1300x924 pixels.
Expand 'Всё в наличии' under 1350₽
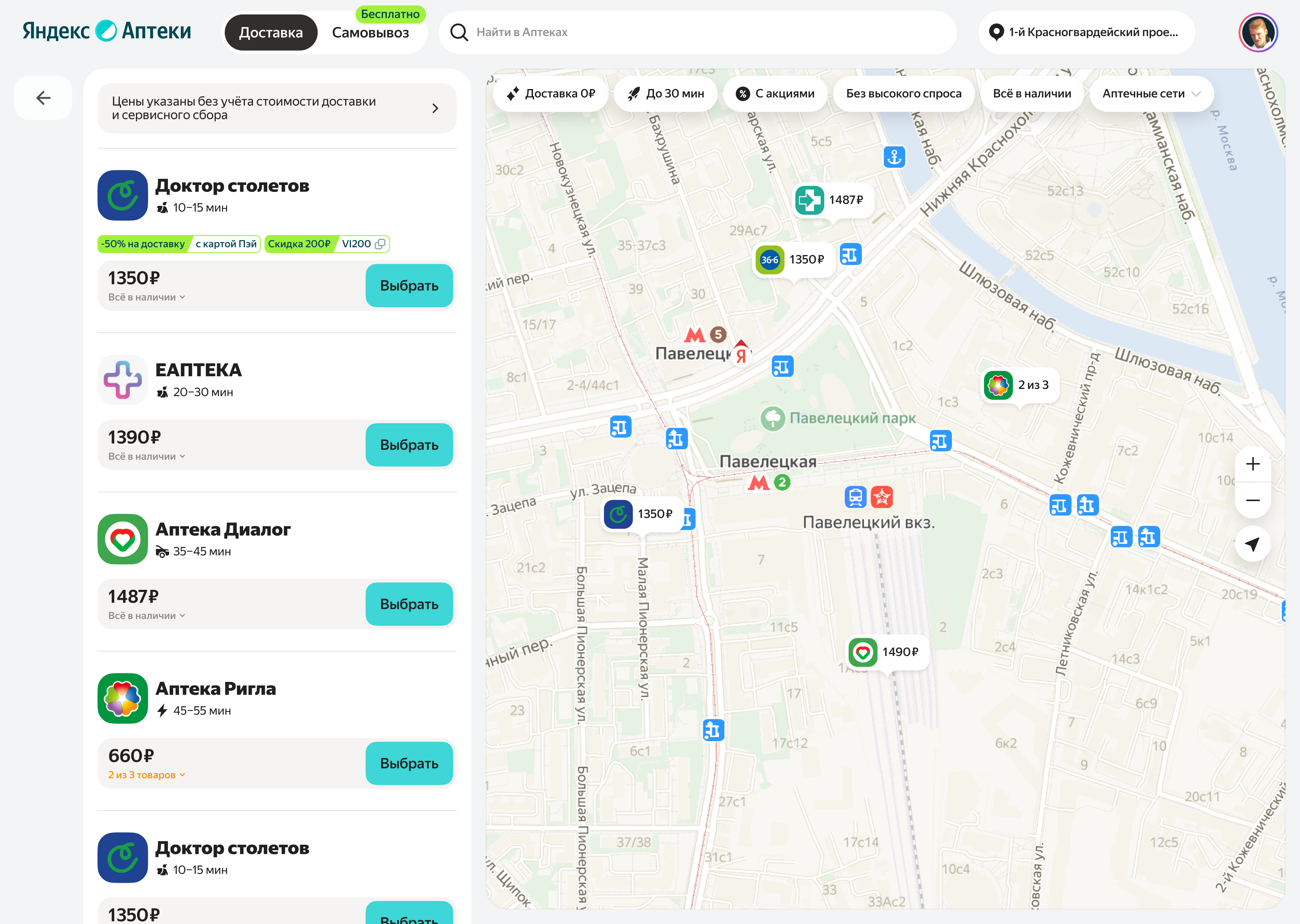[147, 297]
